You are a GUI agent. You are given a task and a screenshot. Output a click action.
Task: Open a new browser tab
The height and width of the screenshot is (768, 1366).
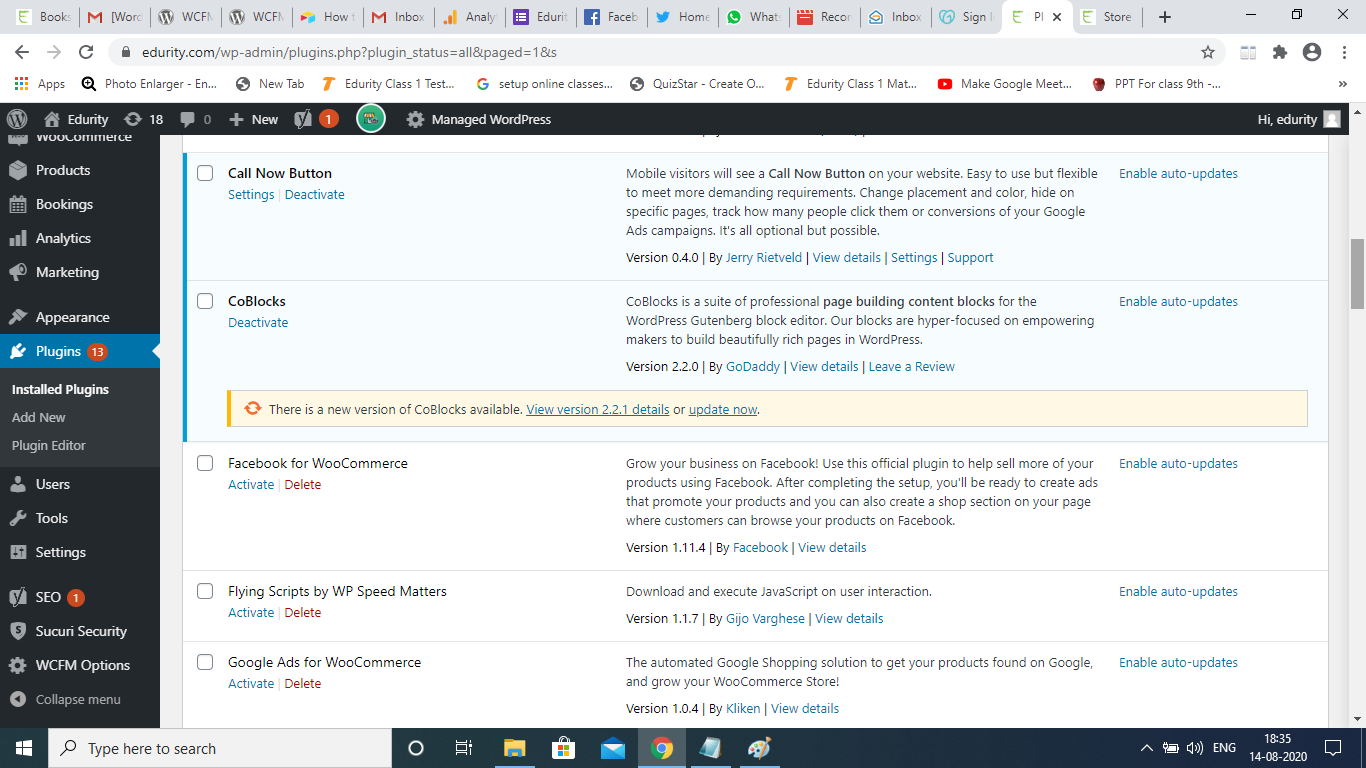(1164, 17)
